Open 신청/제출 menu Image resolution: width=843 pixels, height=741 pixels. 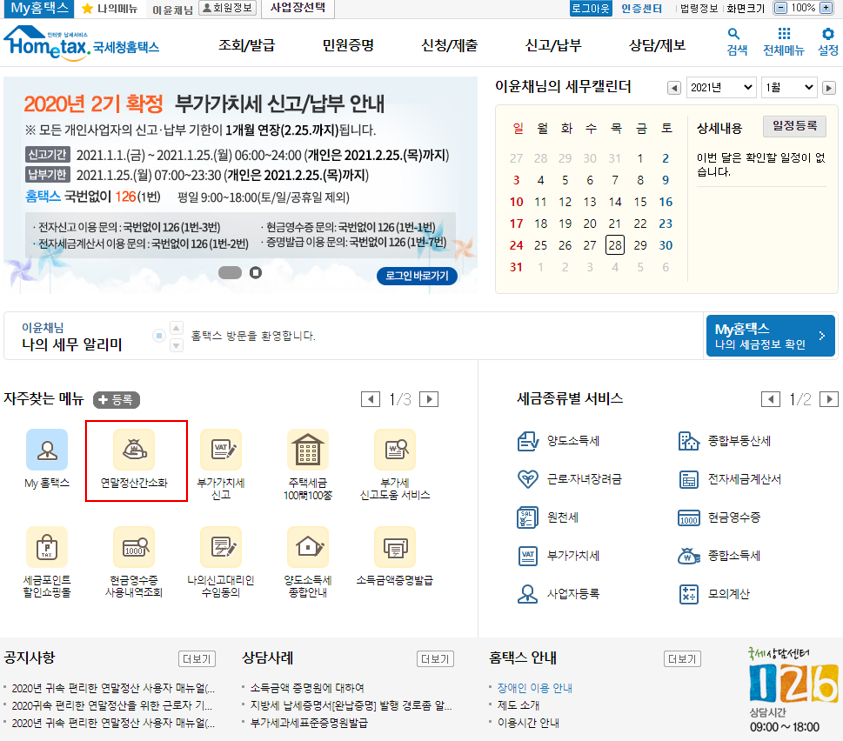[449, 45]
